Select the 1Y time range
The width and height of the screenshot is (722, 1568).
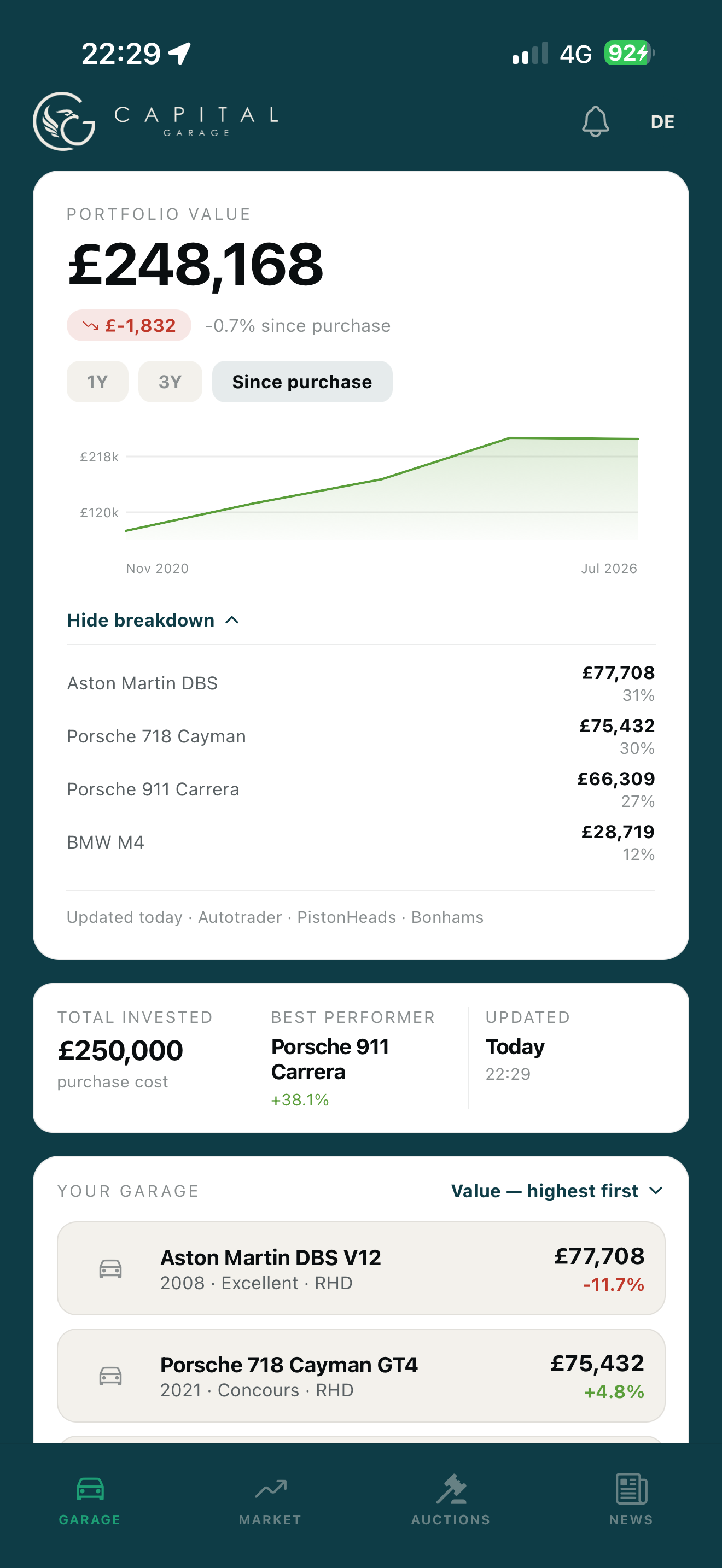click(x=97, y=382)
